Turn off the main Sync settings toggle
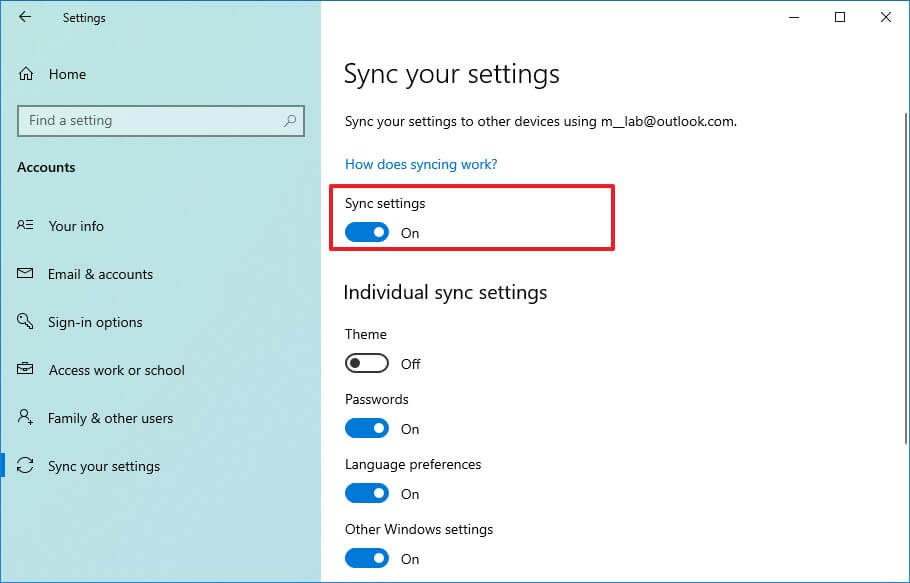The image size is (910, 583). pyautogui.click(x=367, y=233)
